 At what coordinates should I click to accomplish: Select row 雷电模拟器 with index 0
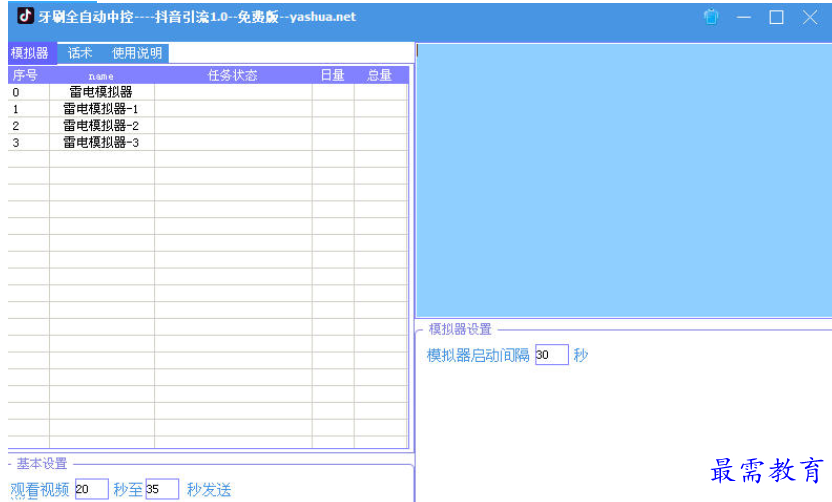coord(208,92)
